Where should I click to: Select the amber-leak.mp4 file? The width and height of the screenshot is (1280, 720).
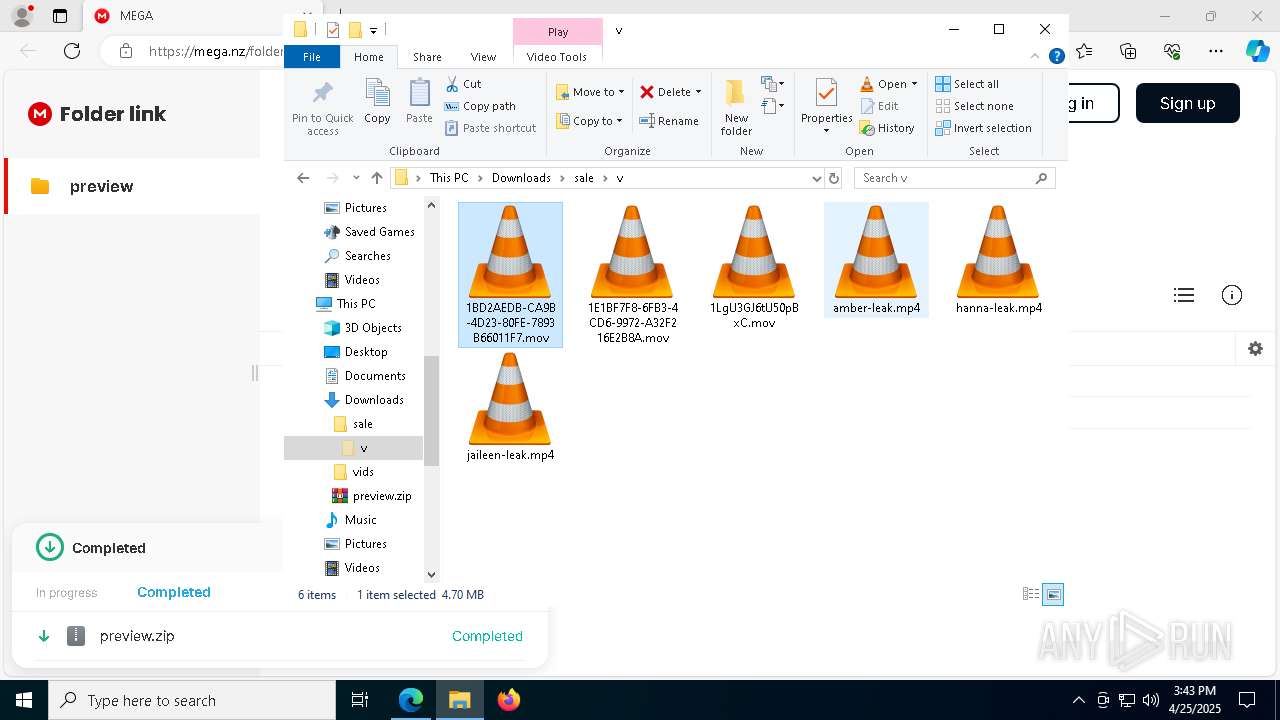point(876,260)
